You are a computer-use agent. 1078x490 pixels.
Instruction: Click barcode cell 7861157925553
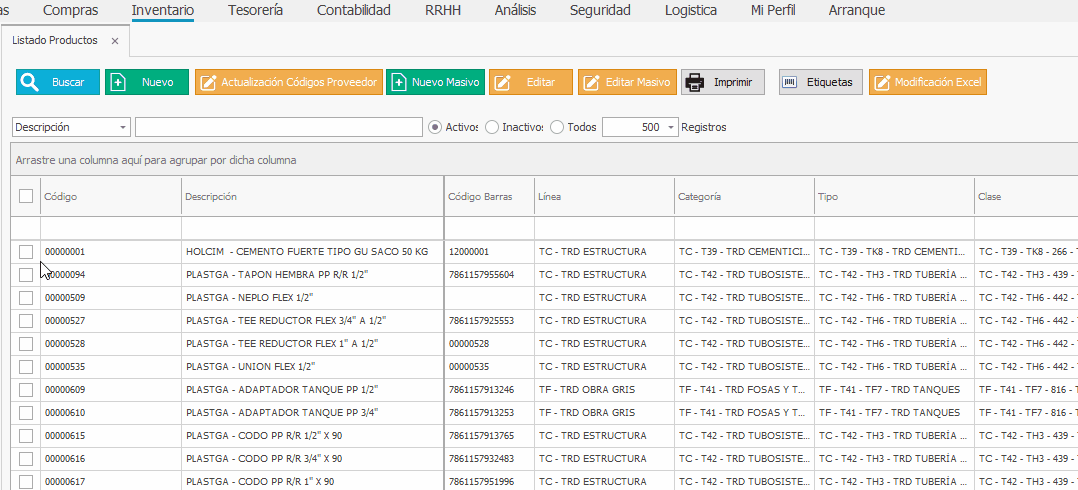coord(490,321)
